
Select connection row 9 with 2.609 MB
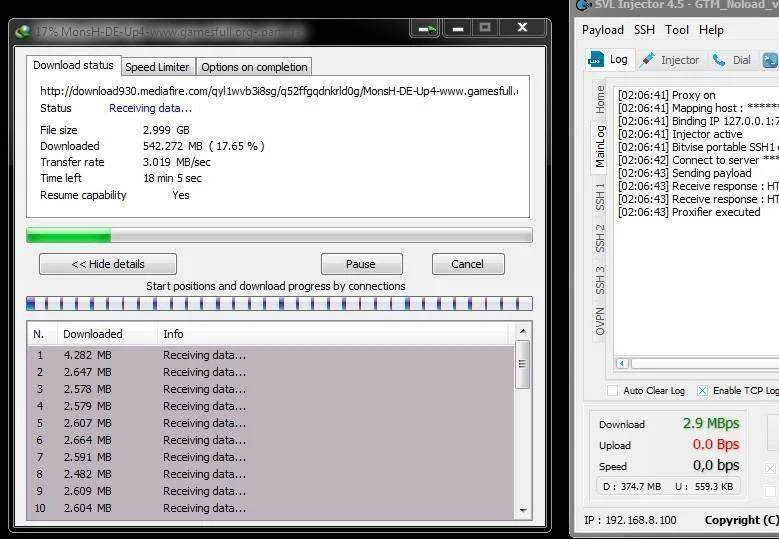click(x=271, y=491)
